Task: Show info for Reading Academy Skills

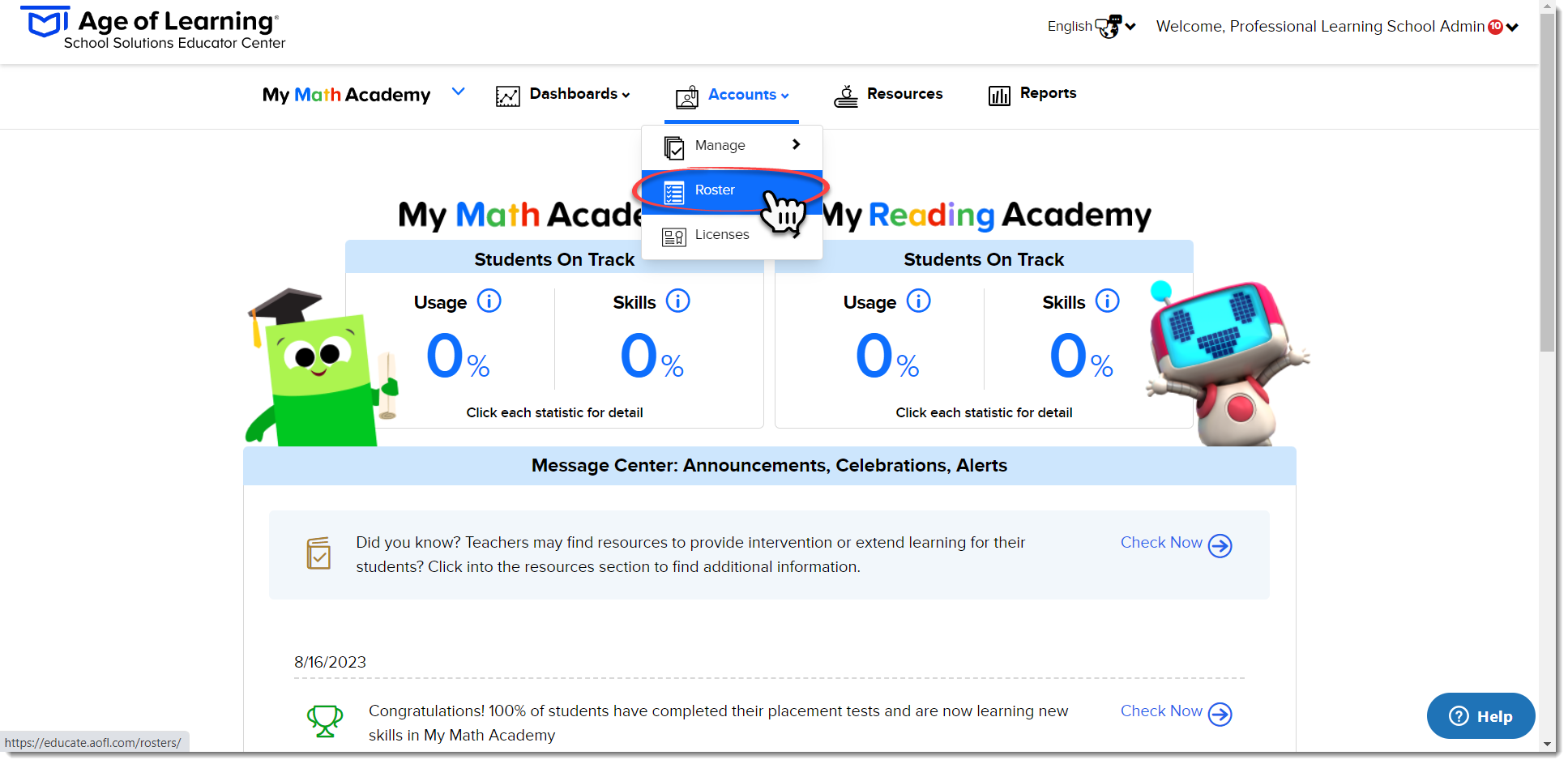Action: coord(1108,301)
